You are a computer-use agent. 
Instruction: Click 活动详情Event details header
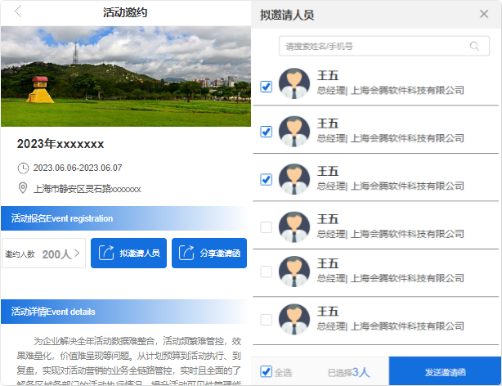[126, 311]
